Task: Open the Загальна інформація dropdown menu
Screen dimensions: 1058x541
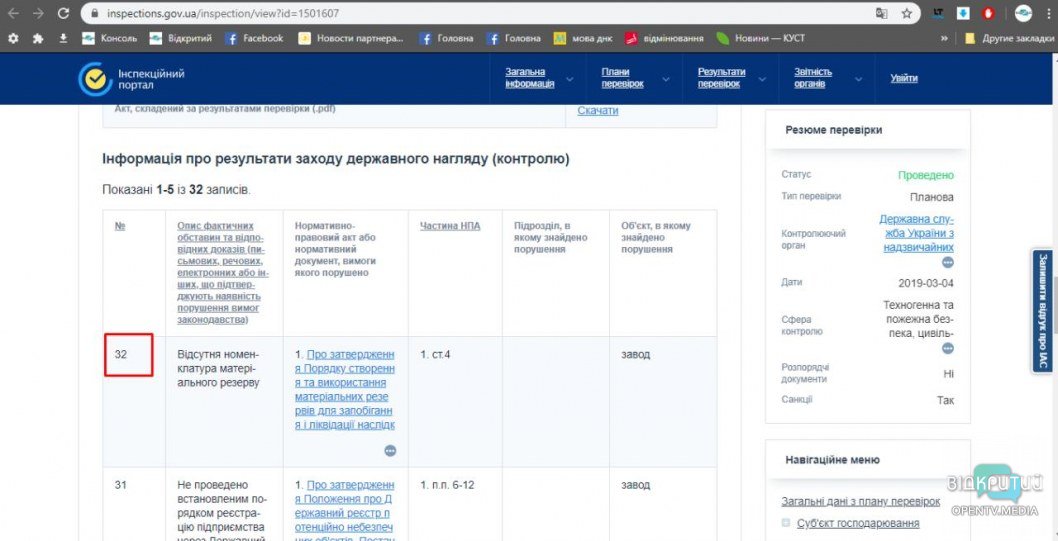Action: coord(529,78)
